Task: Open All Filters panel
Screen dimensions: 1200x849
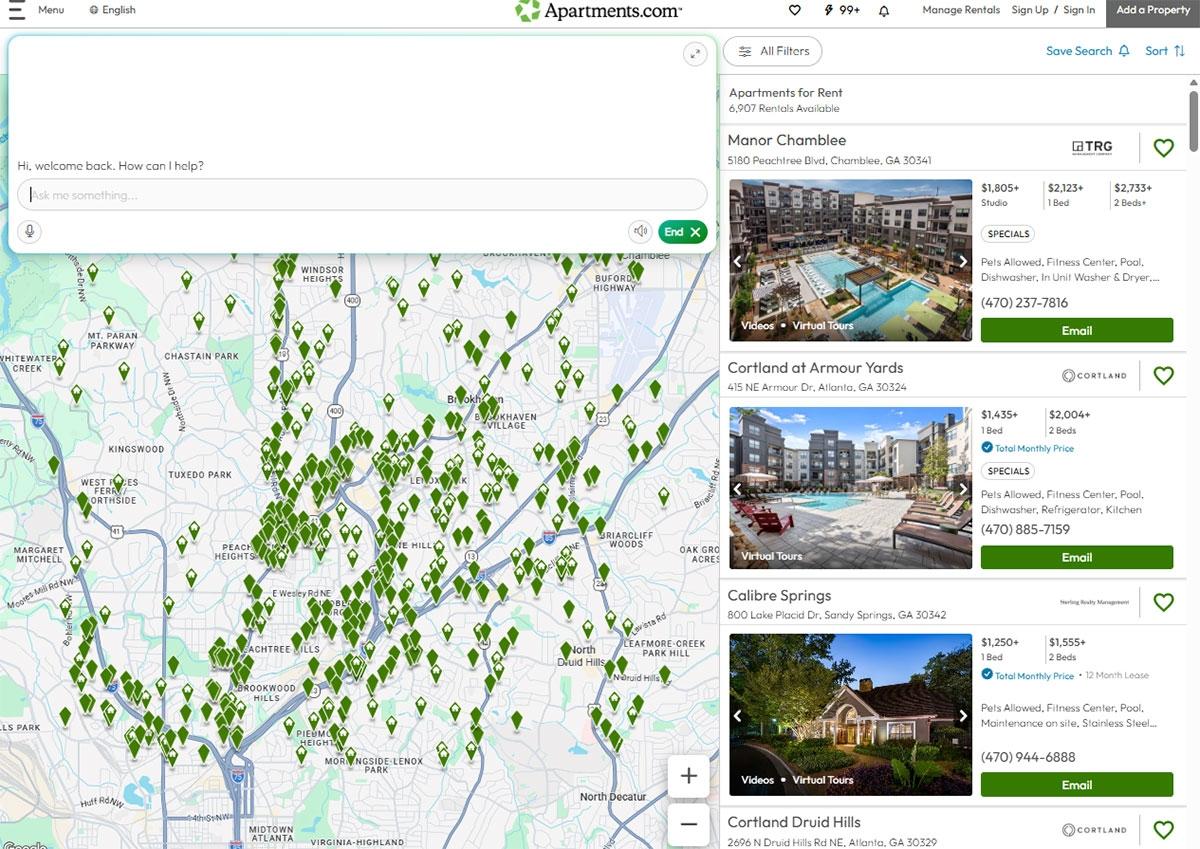Action: coord(773,51)
